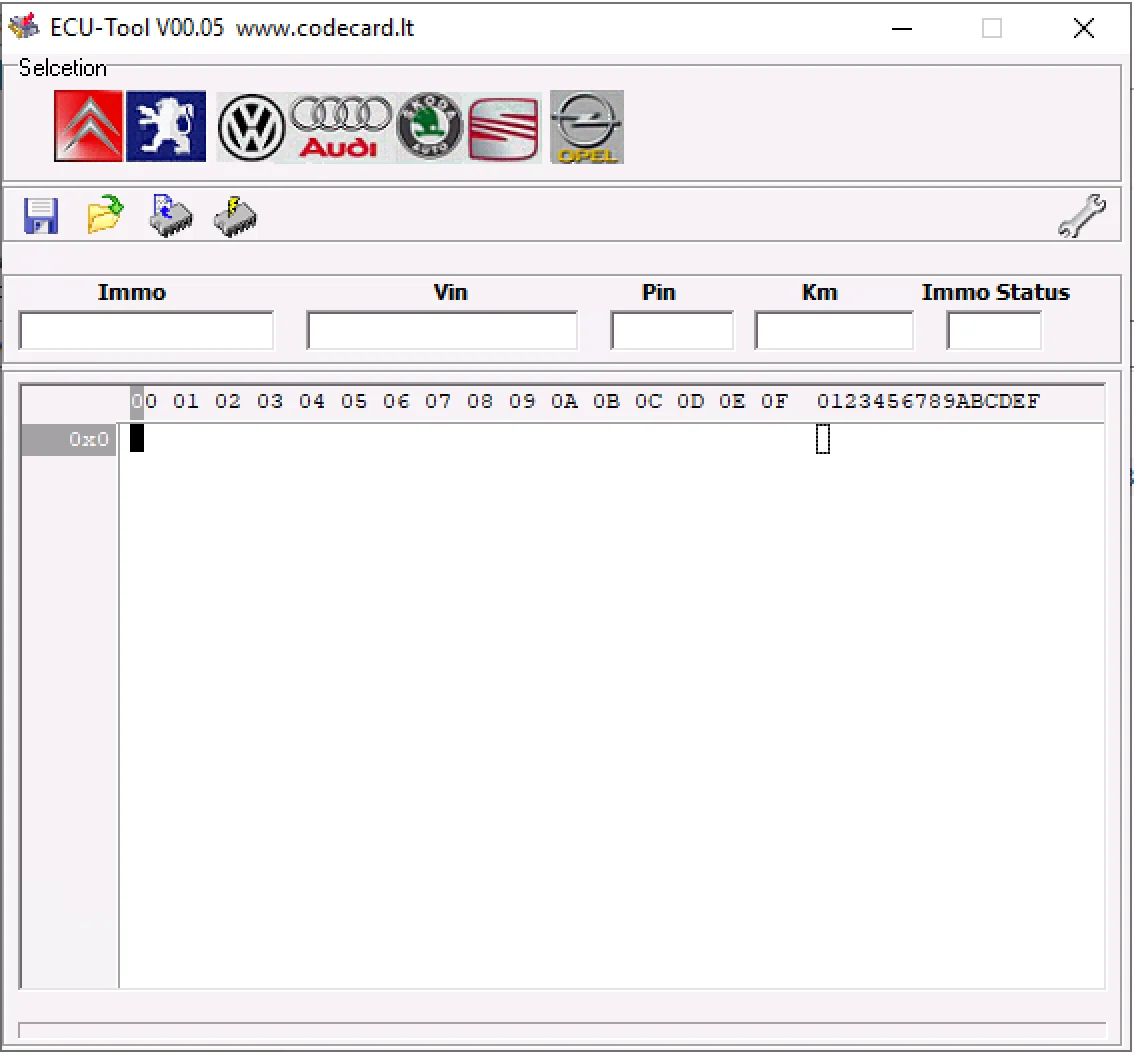Pick the Volkswagen brand logo
Screen dimensions: 1134x1052
[252, 127]
